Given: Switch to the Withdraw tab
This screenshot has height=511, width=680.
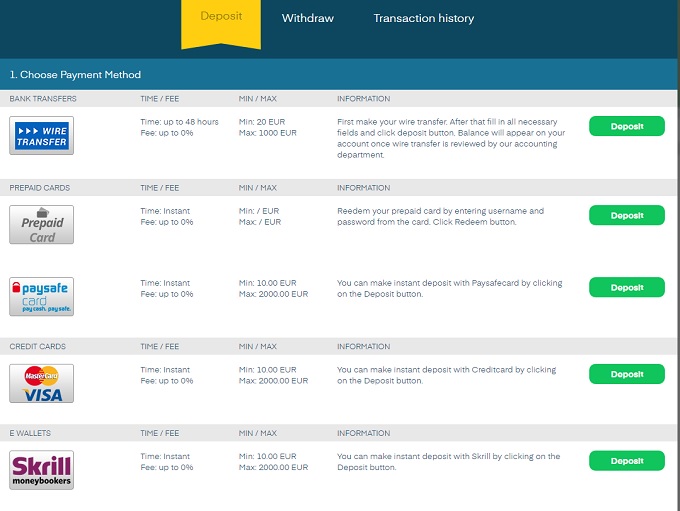Looking at the screenshot, I should pos(307,18).
